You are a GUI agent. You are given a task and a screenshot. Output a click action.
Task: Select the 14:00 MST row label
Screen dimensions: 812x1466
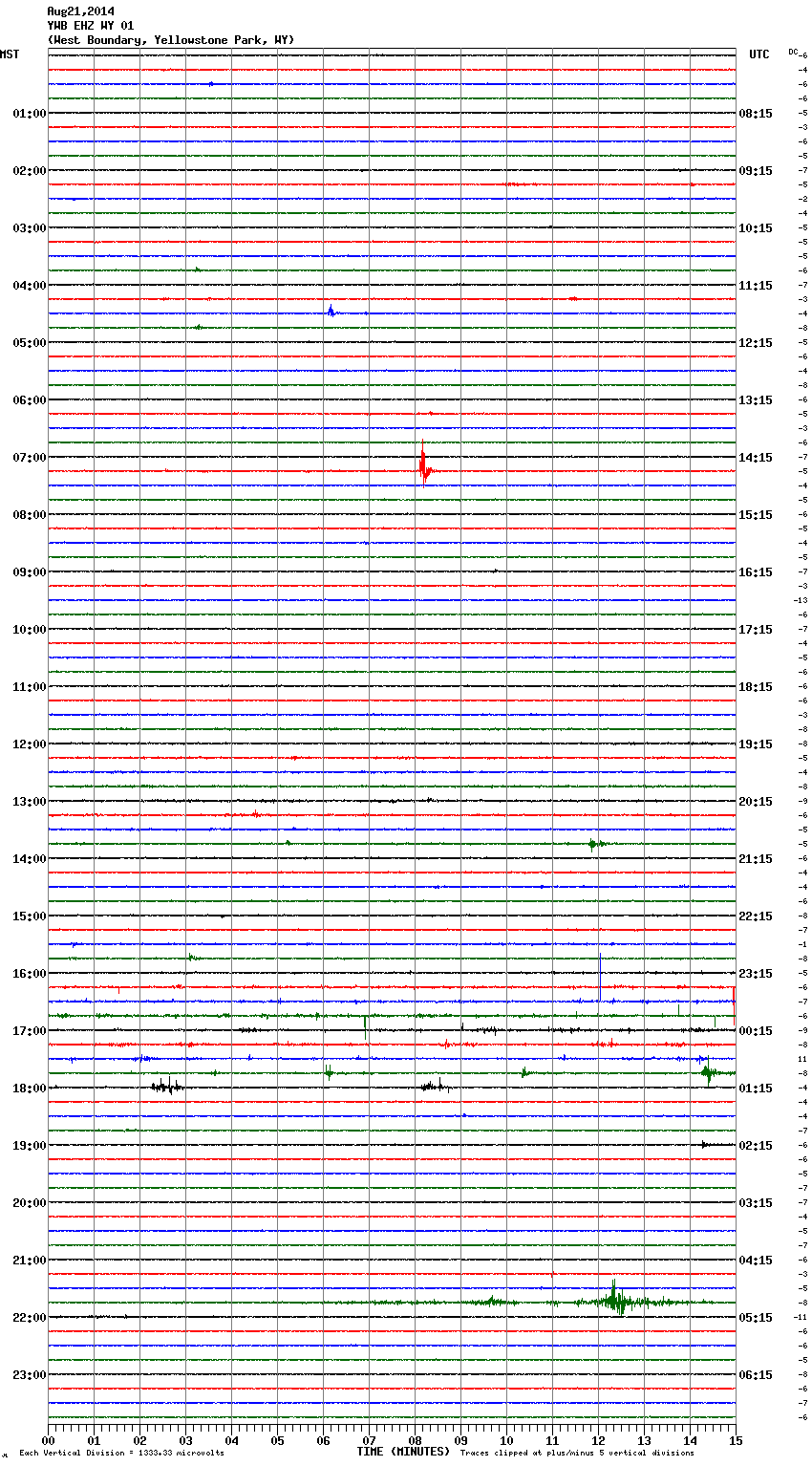point(29,859)
